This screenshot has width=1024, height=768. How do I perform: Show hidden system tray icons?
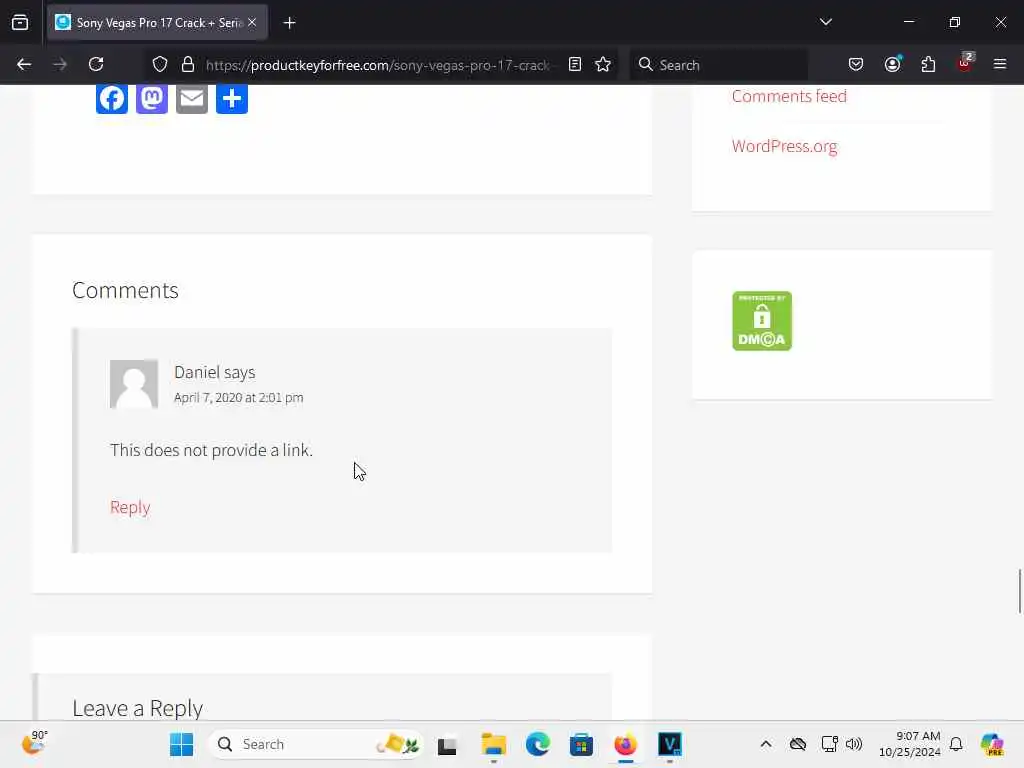[x=765, y=744]
